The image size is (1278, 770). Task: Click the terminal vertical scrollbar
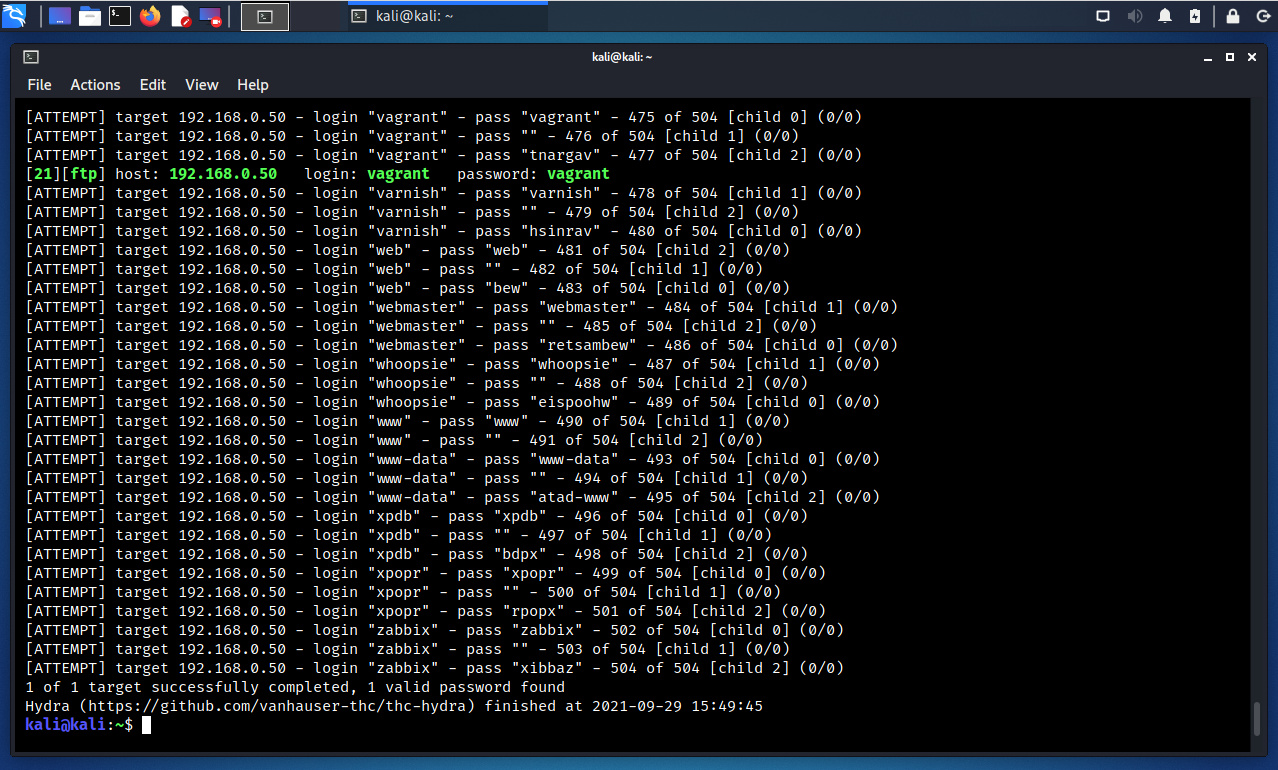1257,718
